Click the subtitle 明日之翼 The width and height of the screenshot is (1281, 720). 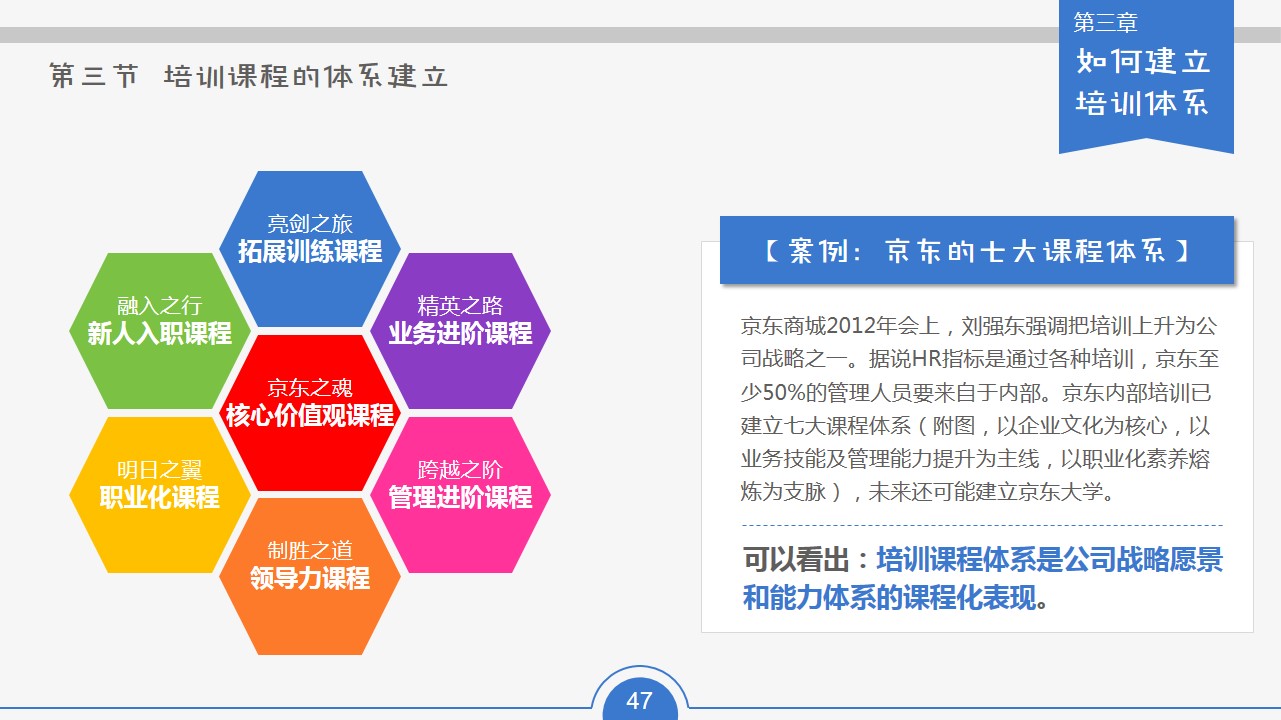click(159, 470)
